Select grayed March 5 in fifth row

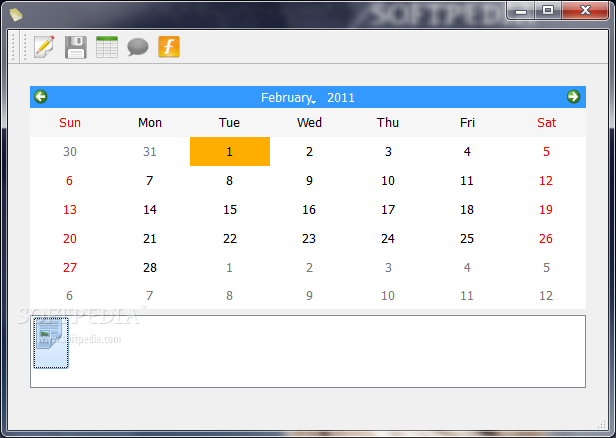tap(546, 268)
